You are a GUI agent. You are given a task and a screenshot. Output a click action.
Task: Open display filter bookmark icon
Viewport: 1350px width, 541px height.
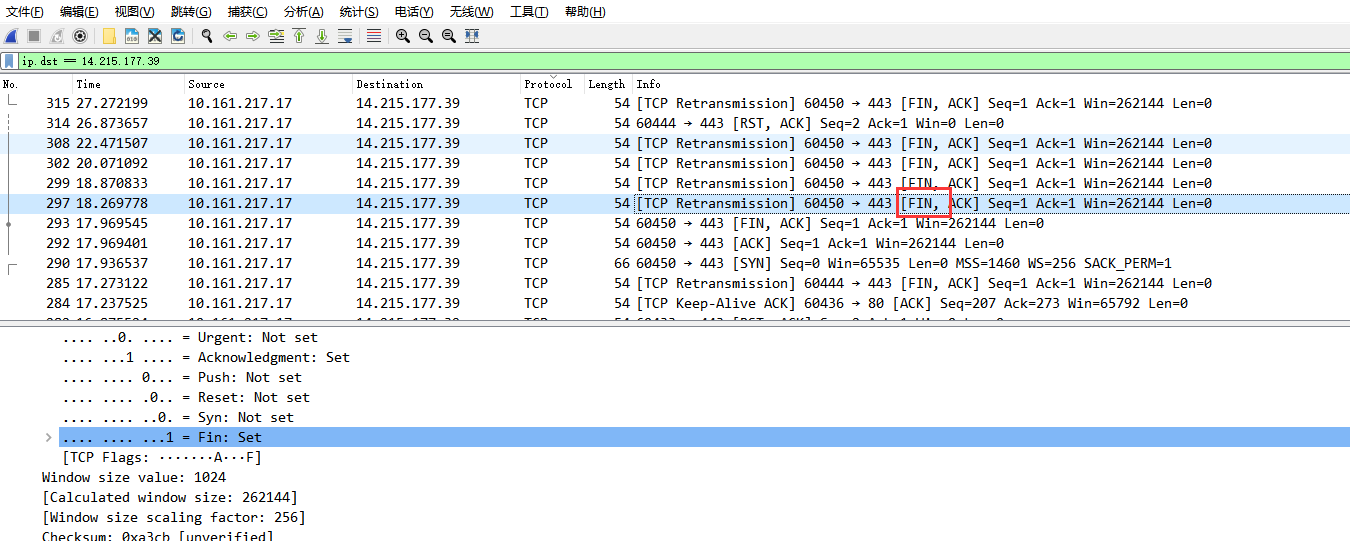(9, 61)
